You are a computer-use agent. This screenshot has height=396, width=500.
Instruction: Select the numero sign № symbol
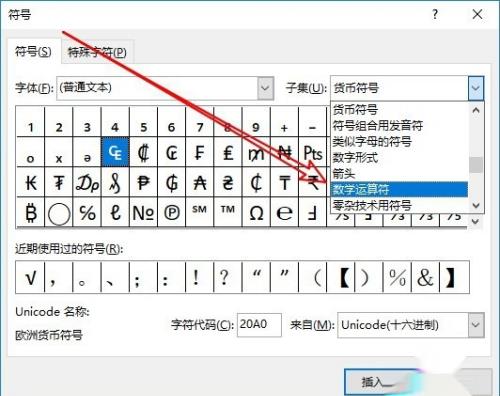pos(143,212)
